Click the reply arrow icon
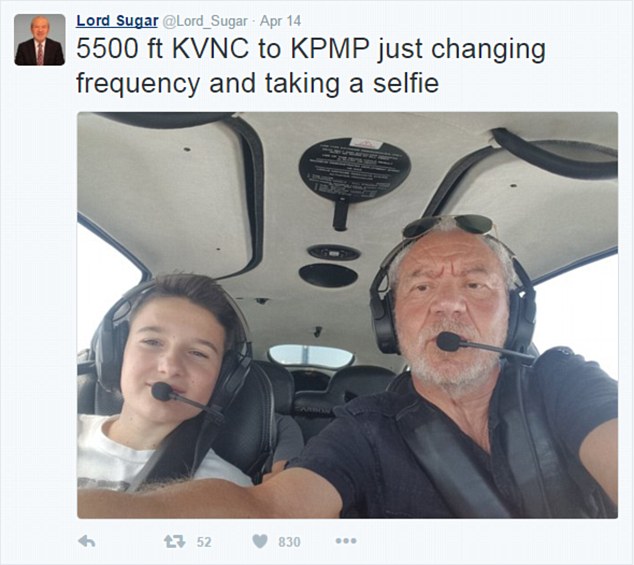The height and width of the screenshot is (565, 634). point(87,541)
